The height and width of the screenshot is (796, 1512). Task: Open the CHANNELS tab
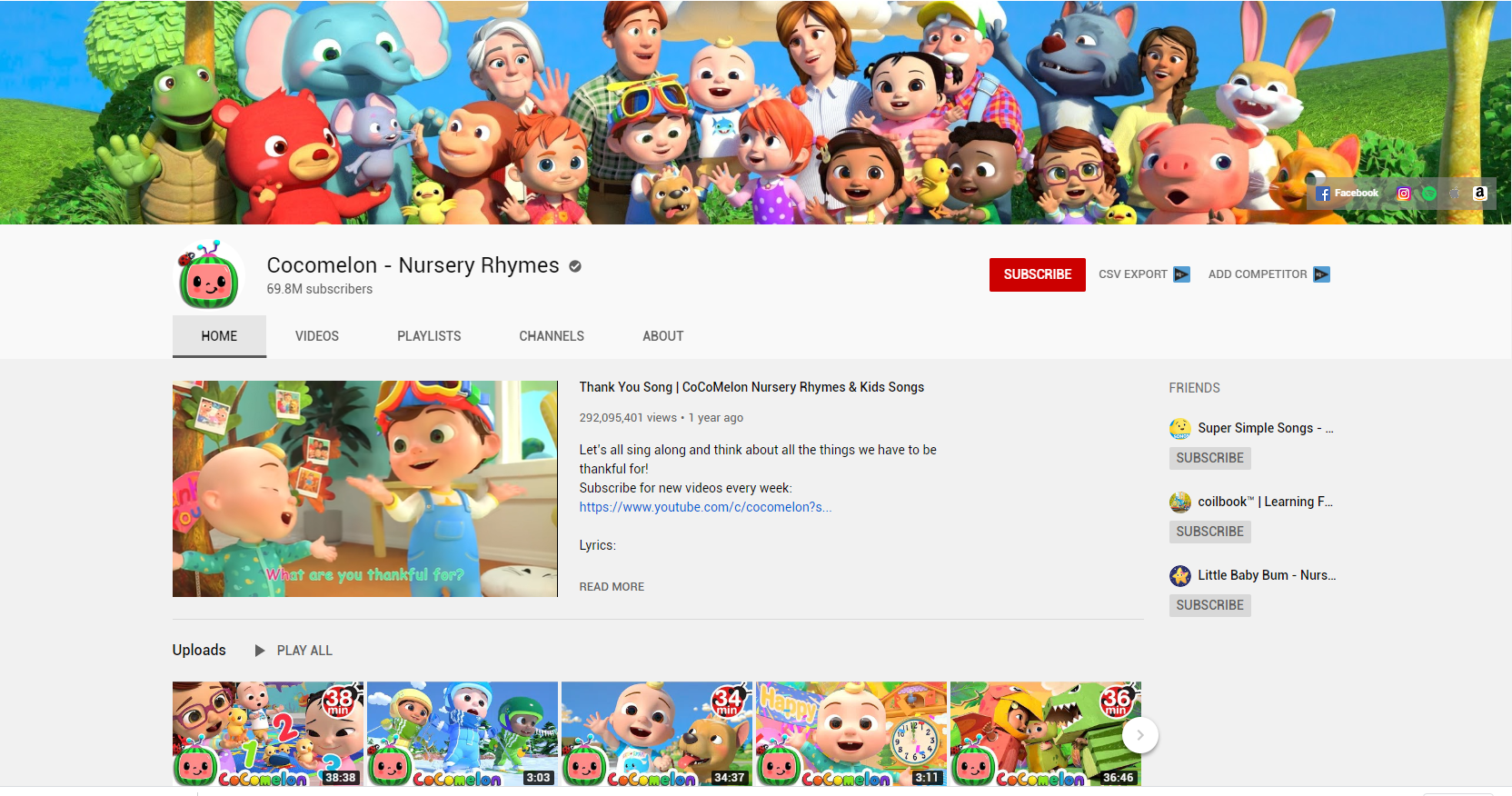tap(552, 336)
